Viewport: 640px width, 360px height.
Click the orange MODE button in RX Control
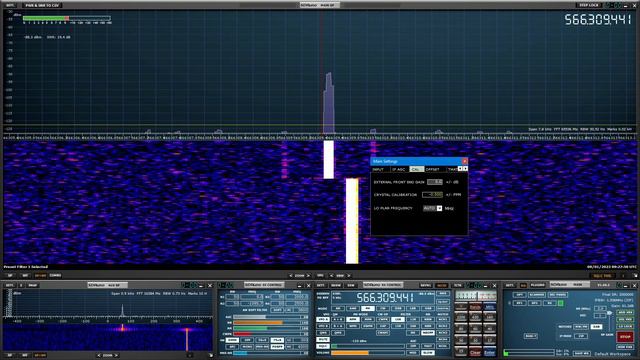[x=442, y=285]
